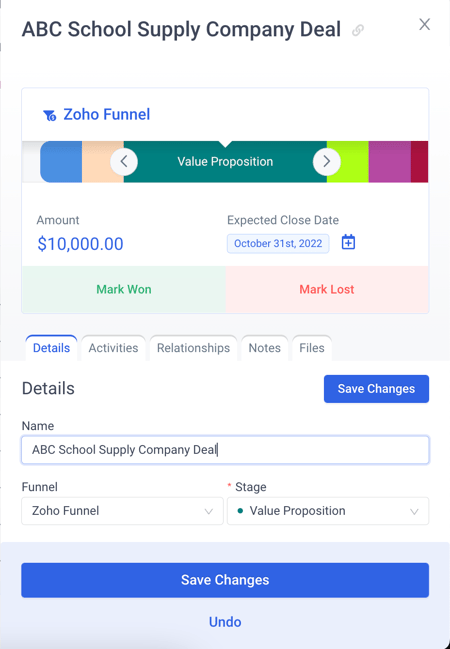Image resolution: width=450 pixels, height=649 pixels.
Task: Select the blue first stage segment
Action: 61,161
